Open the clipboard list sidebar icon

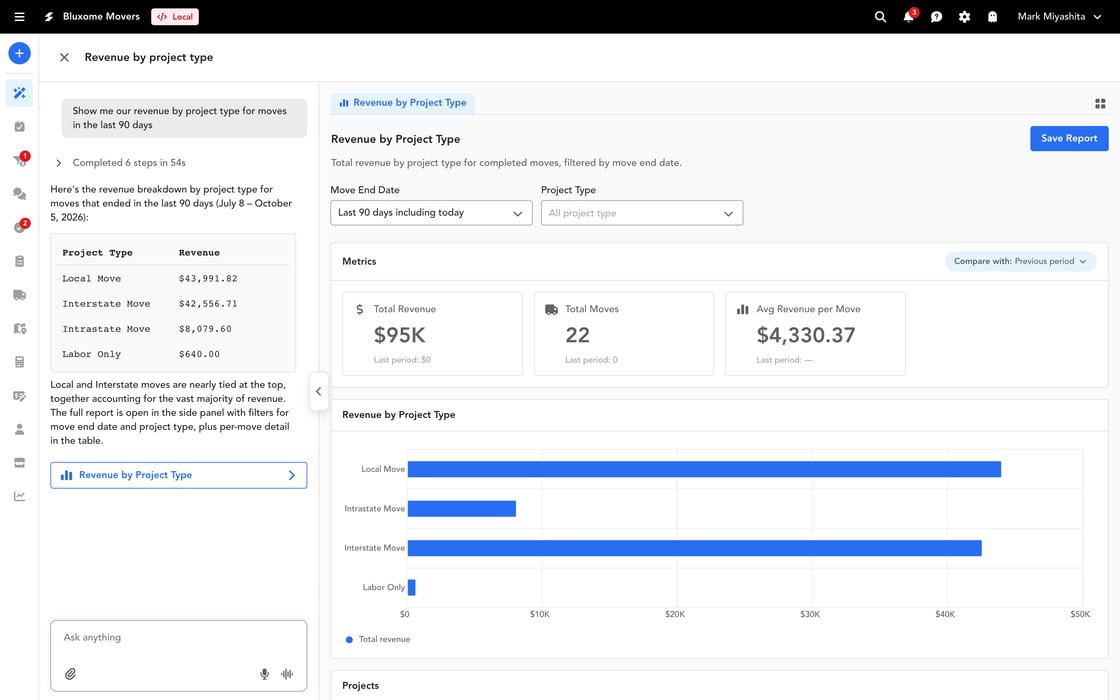pos(19,261)
